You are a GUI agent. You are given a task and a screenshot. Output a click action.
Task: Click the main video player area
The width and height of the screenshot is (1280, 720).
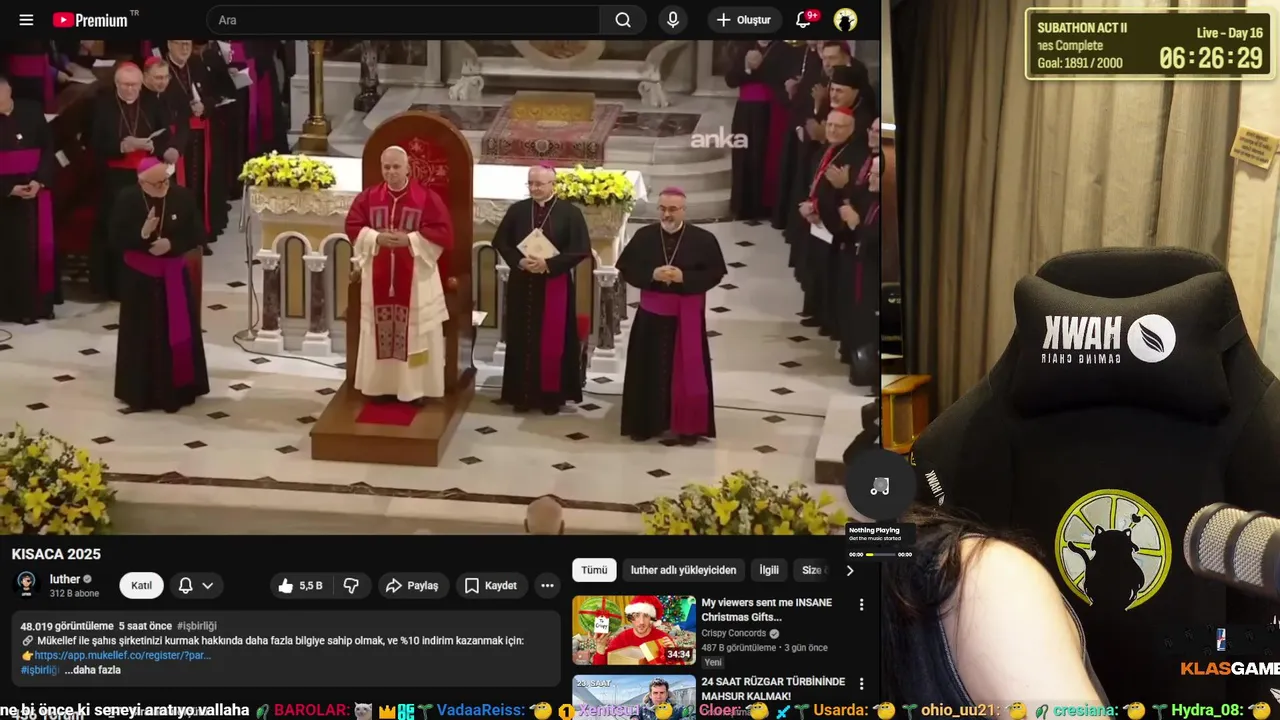(440, 287)
